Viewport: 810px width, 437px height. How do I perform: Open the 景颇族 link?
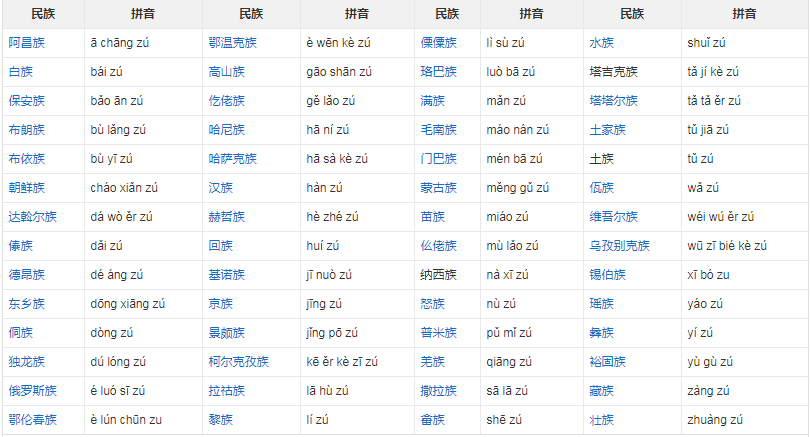(226, 333)
